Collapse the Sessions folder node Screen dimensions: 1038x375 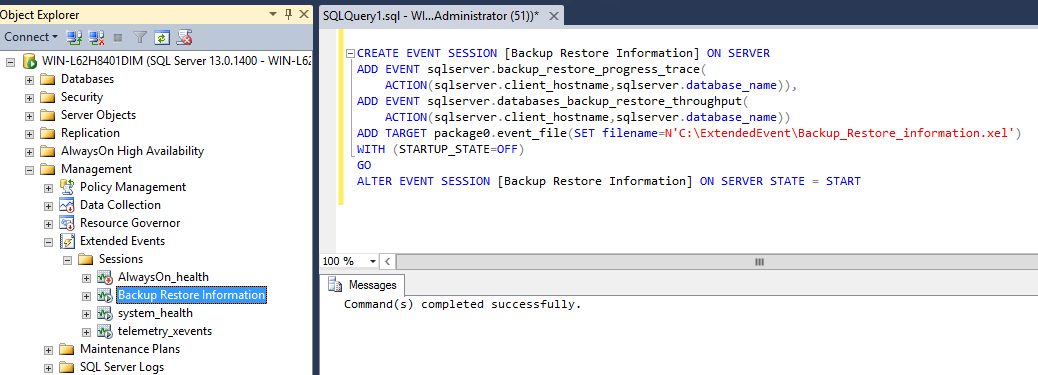coord(67,260)
